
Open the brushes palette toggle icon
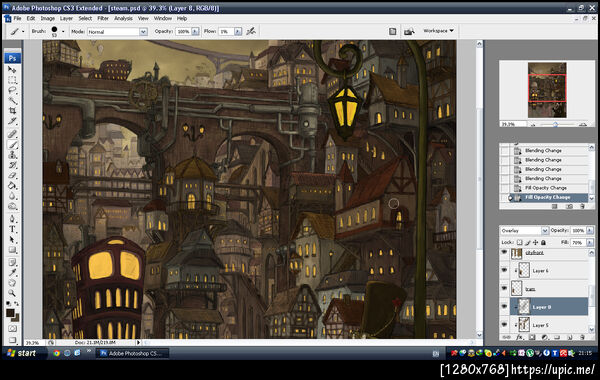(x=392, y=31)
